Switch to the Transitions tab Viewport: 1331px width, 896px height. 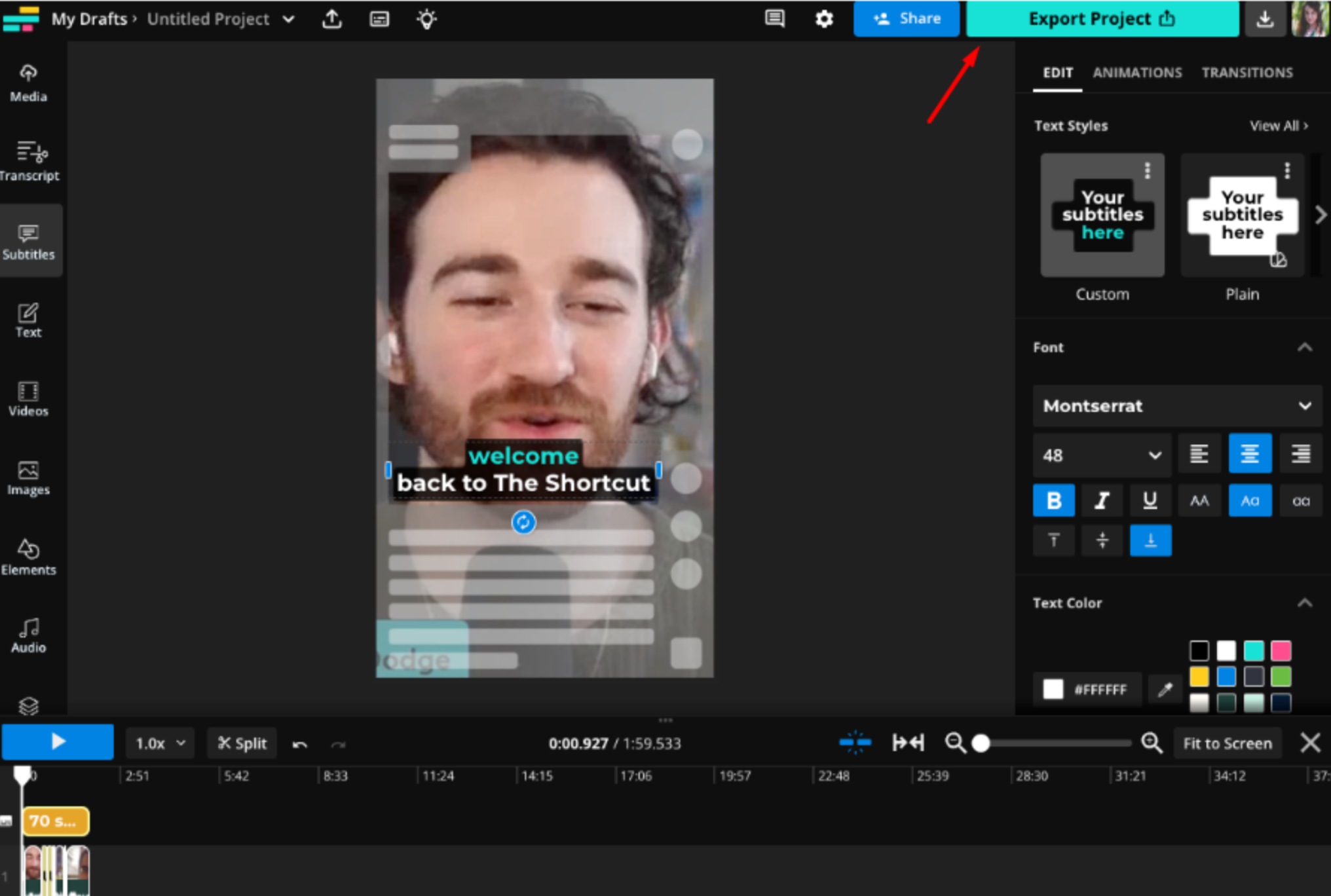(x=1247, y=73)
